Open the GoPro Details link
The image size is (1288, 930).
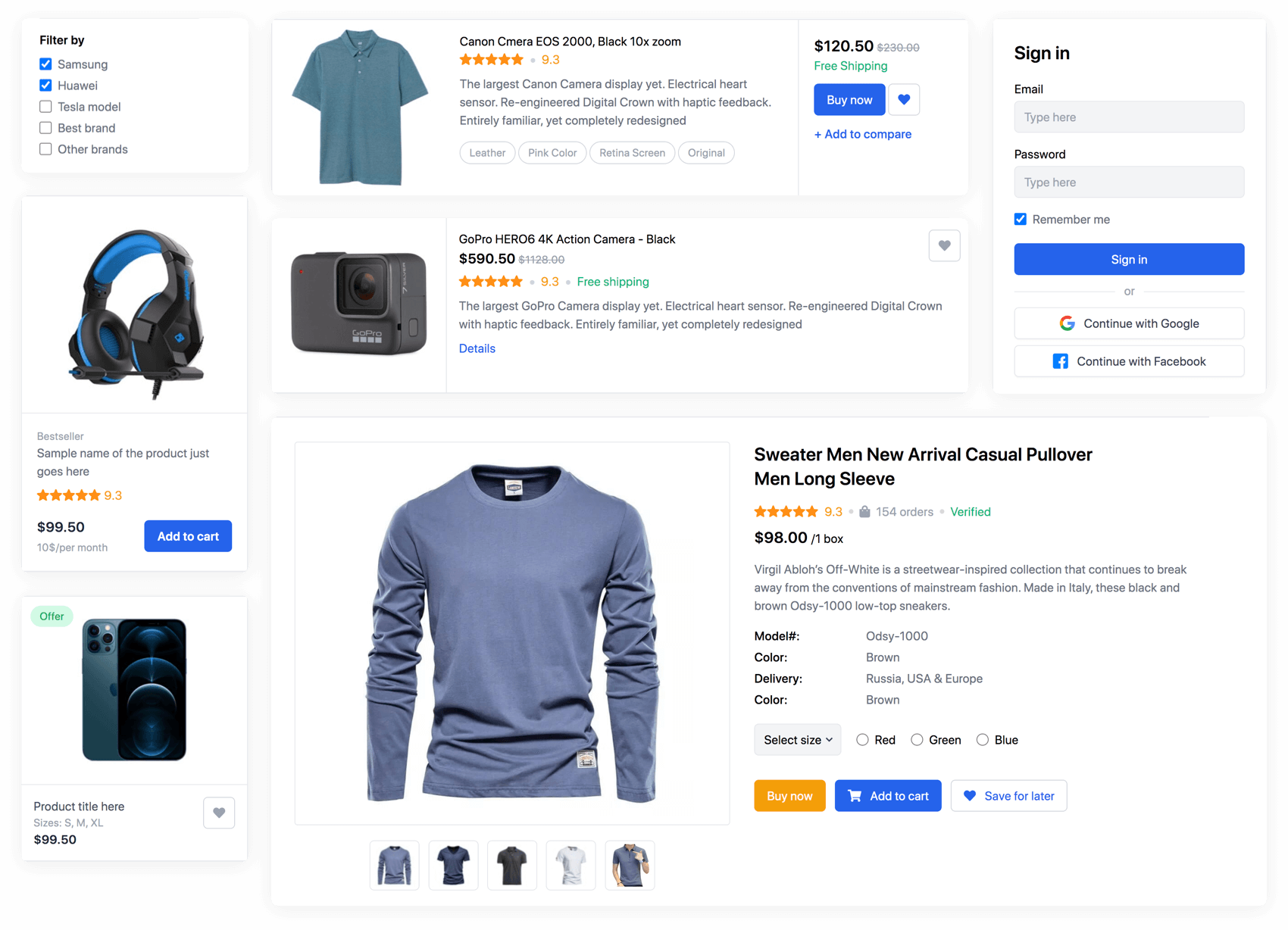point(477,348)
